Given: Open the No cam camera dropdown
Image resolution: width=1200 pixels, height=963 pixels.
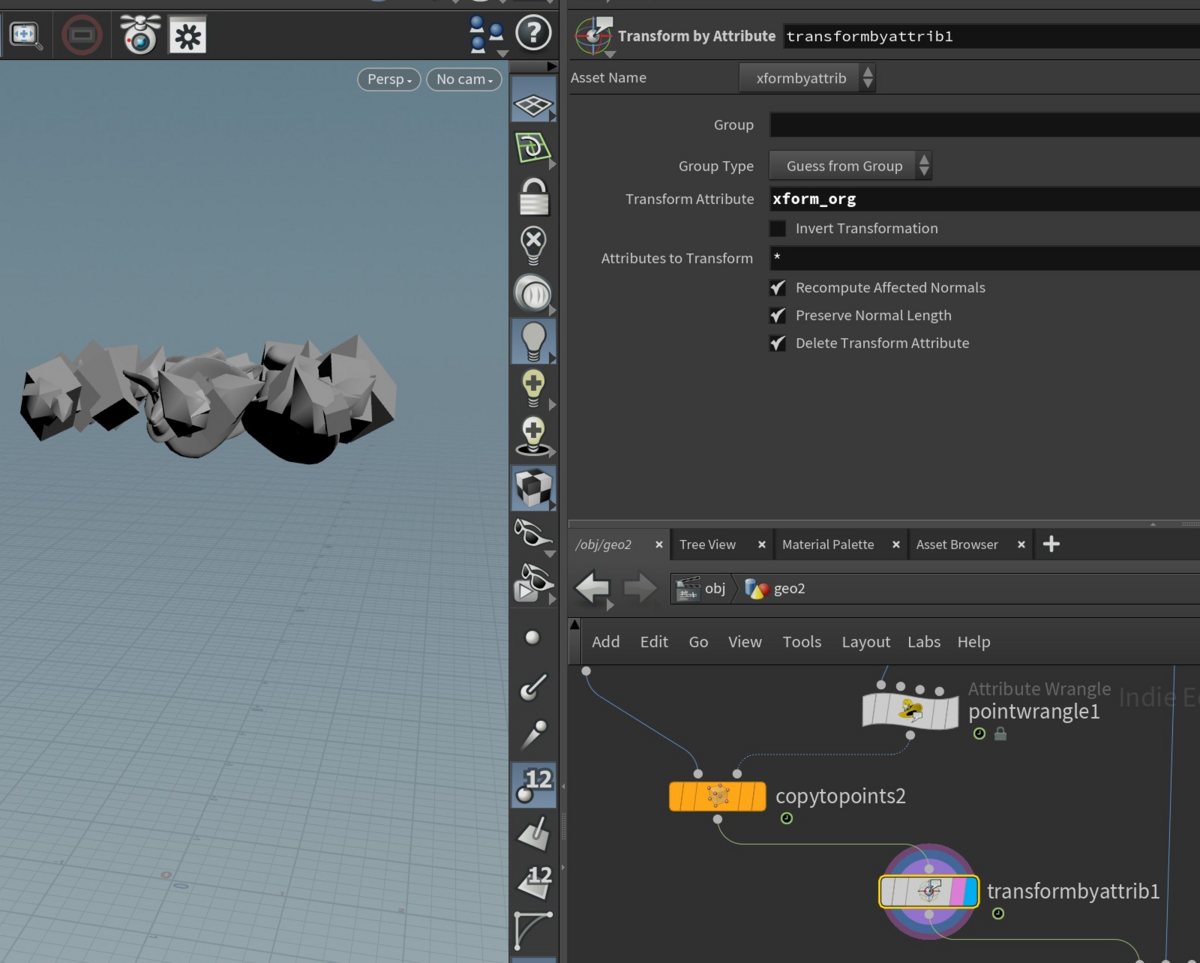Looking at the screenshot, I should (x=464, y=79).
